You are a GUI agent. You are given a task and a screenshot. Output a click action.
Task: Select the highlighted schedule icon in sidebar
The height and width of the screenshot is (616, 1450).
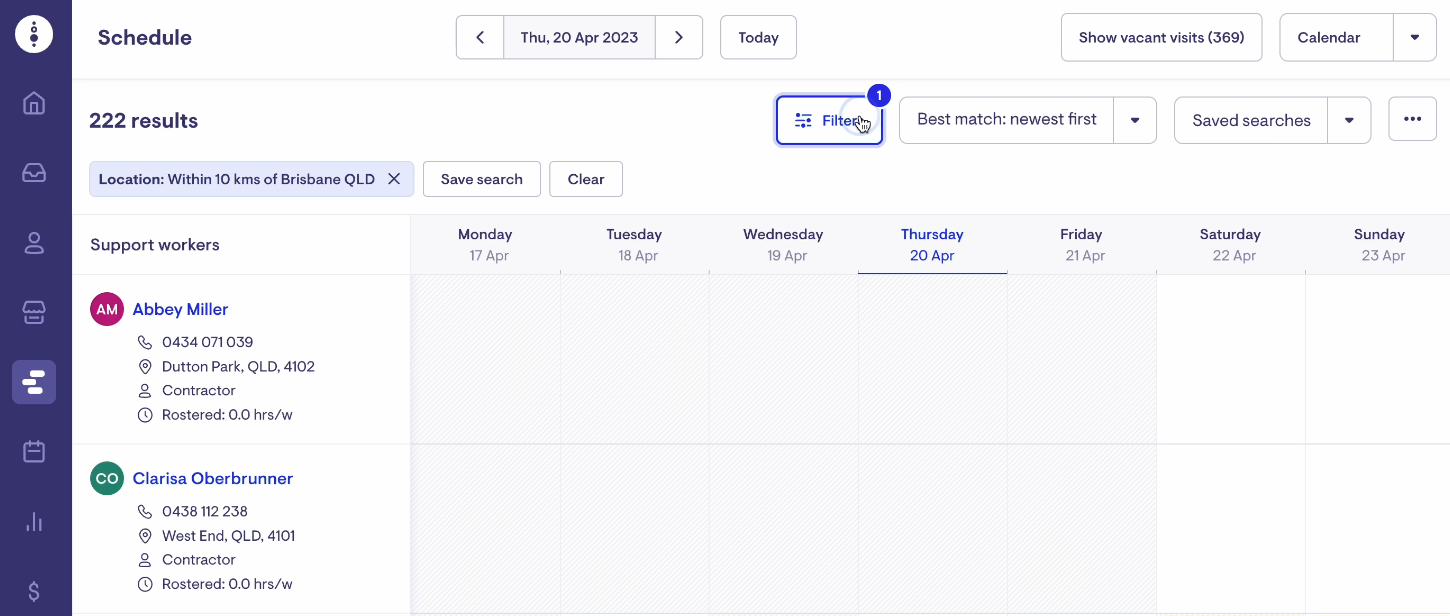[34, 382]
